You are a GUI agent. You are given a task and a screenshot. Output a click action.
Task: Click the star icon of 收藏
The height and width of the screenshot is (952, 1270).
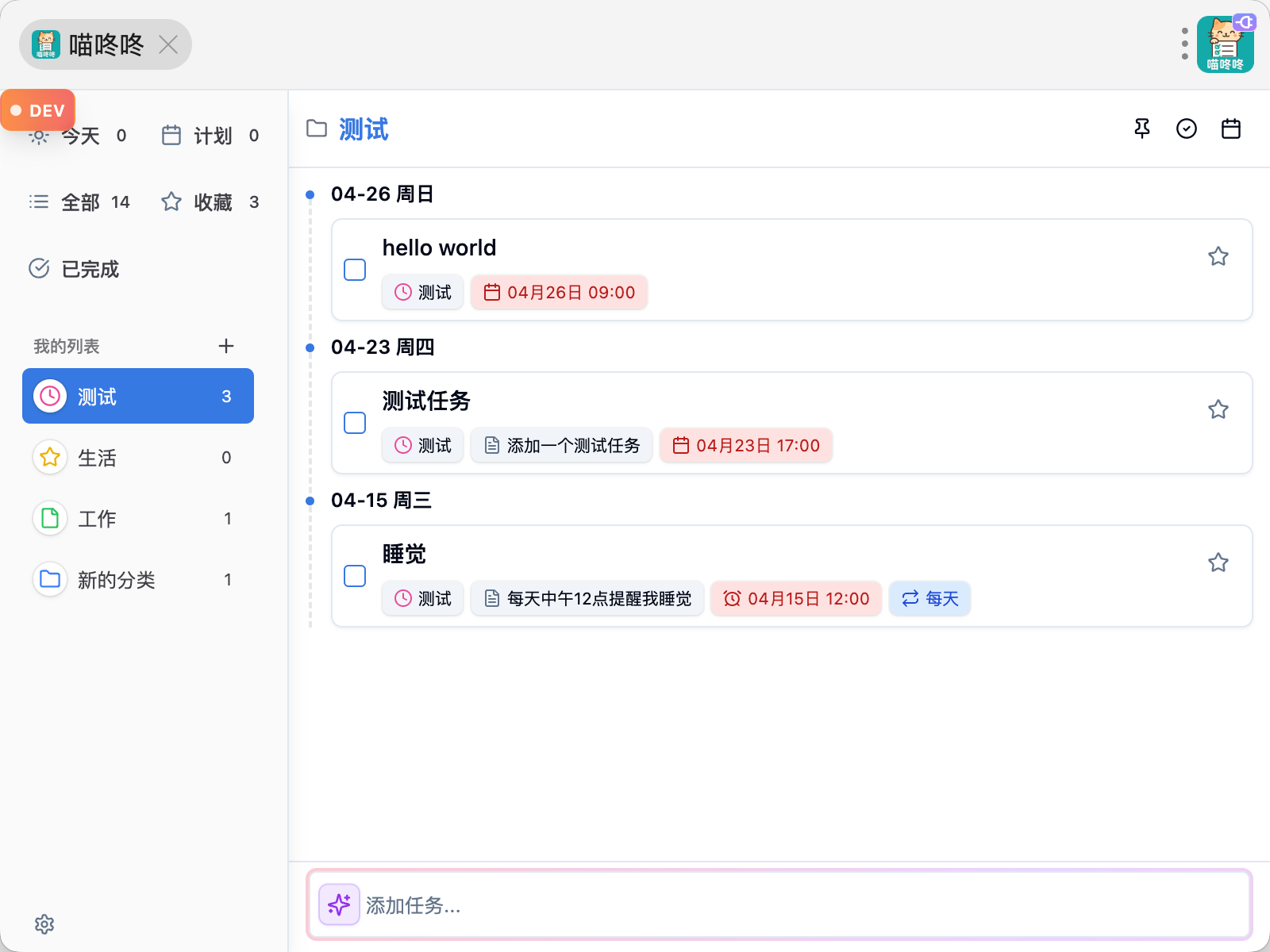pyautogui.click(x=171, y=202)
